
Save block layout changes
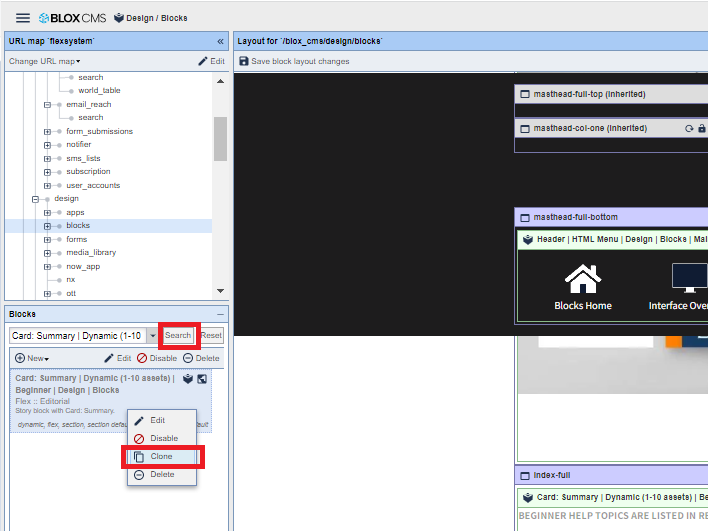tap(294, 61)
